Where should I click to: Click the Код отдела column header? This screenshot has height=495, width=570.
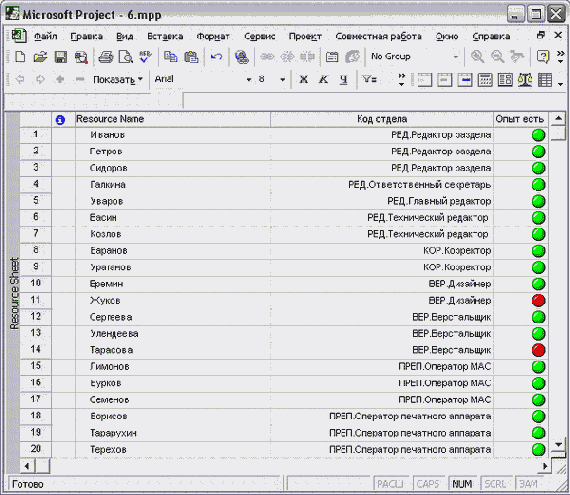click(x=382, y=119)
